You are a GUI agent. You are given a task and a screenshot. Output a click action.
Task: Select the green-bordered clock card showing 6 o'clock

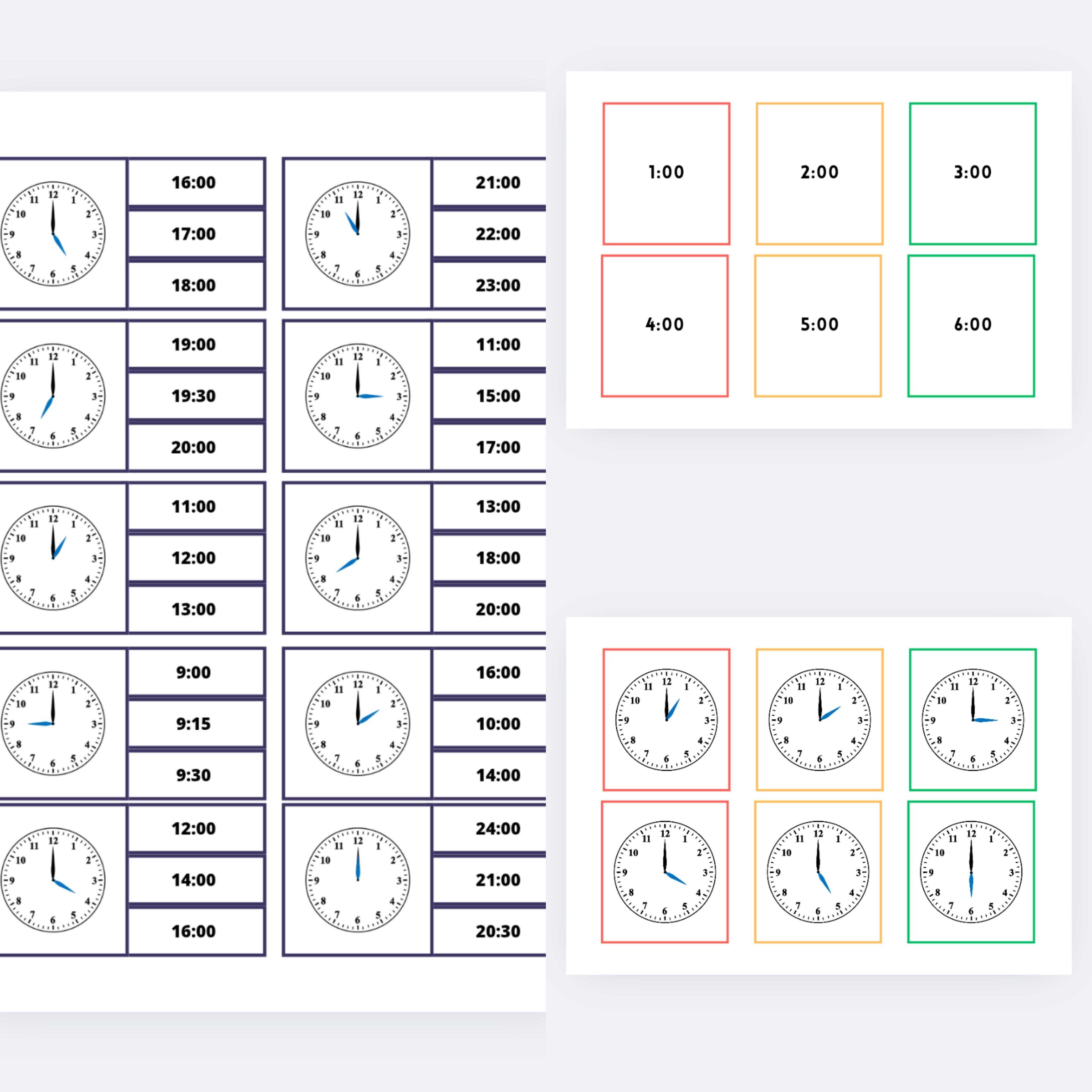(971, 871)
